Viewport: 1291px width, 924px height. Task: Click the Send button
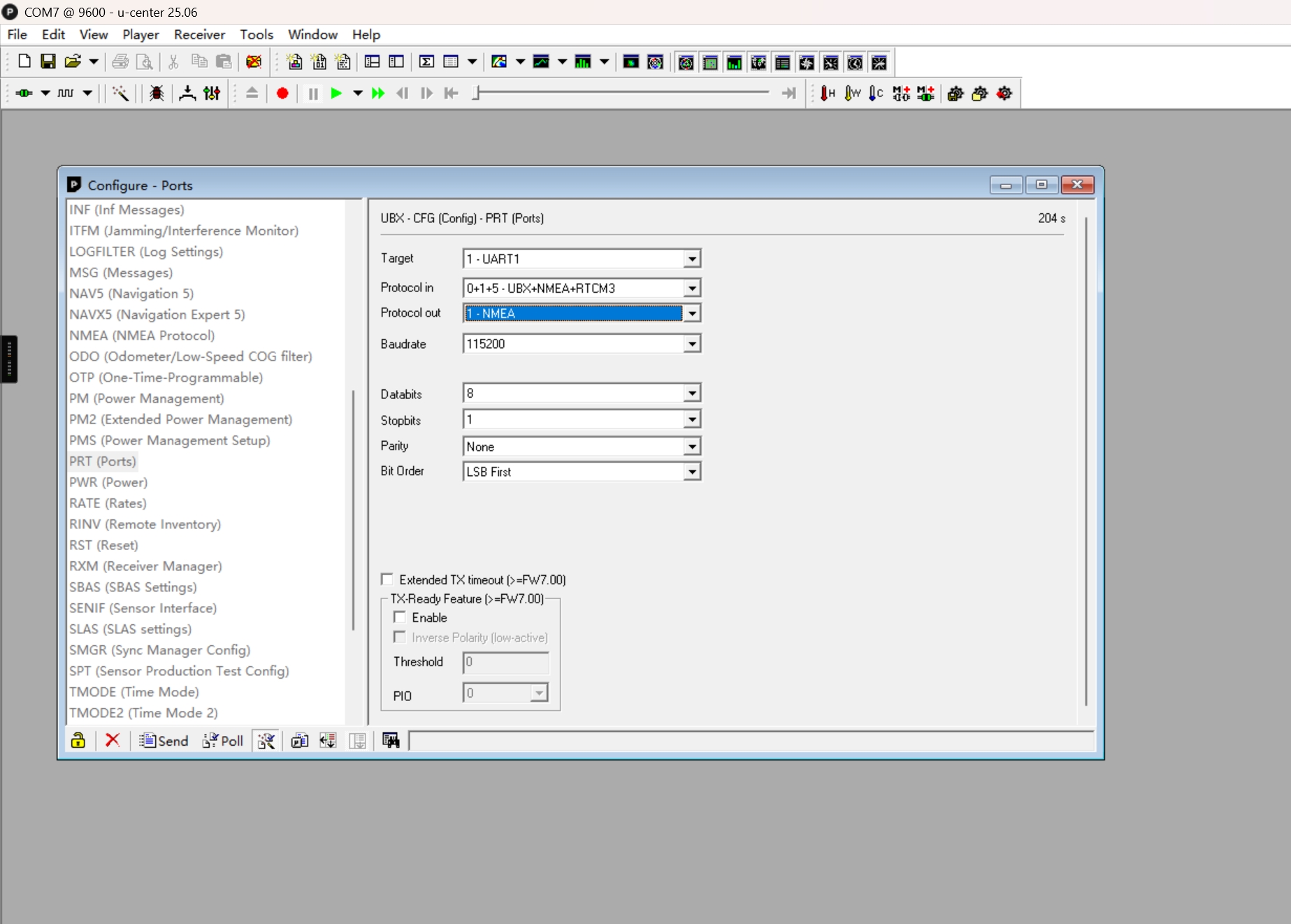coord(164,741)
